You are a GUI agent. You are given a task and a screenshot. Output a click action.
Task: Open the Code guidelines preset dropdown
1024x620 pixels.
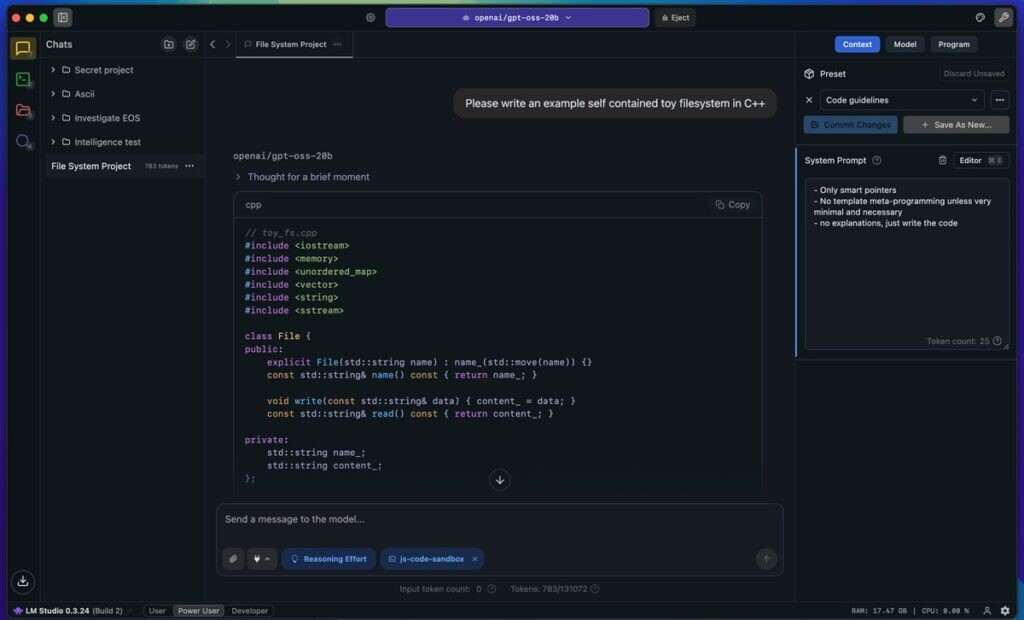(902, 100)
